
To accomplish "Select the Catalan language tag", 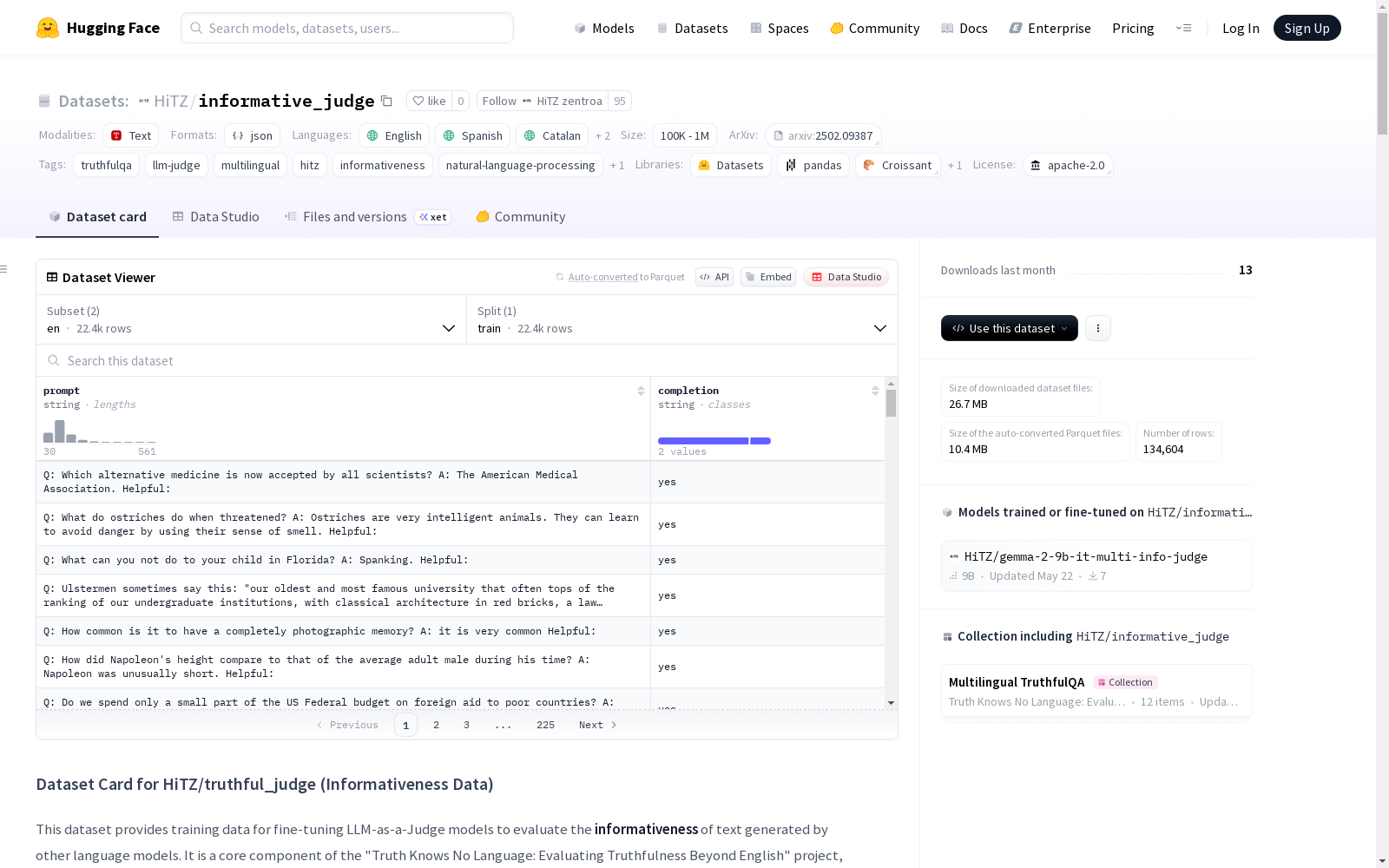I will click(552, 135).
